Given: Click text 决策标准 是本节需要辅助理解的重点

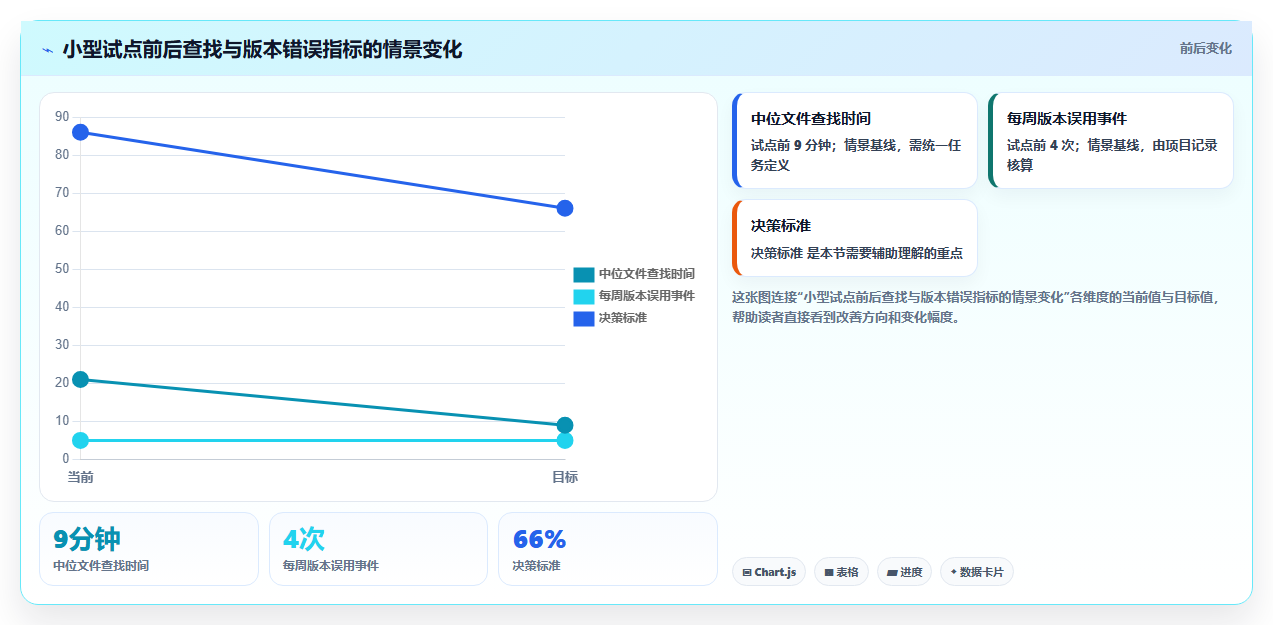Looking at the screenshot, I should tap(857, 253).
